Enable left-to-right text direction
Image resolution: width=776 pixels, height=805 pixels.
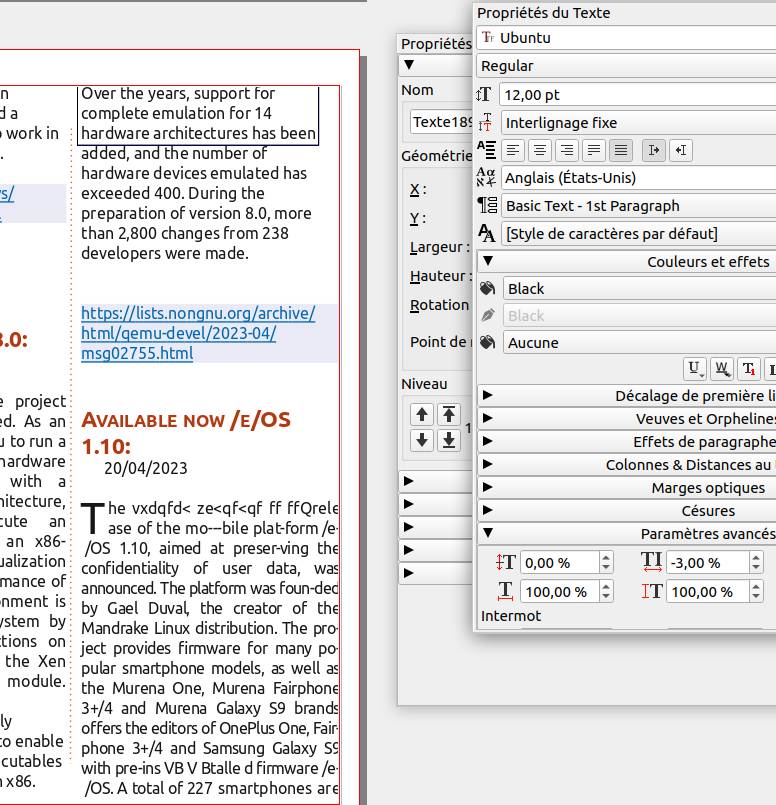654,150
